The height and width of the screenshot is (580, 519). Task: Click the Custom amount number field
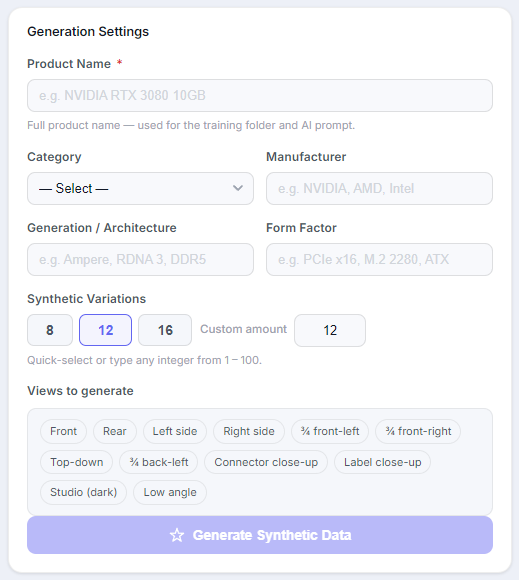point(330,330)
